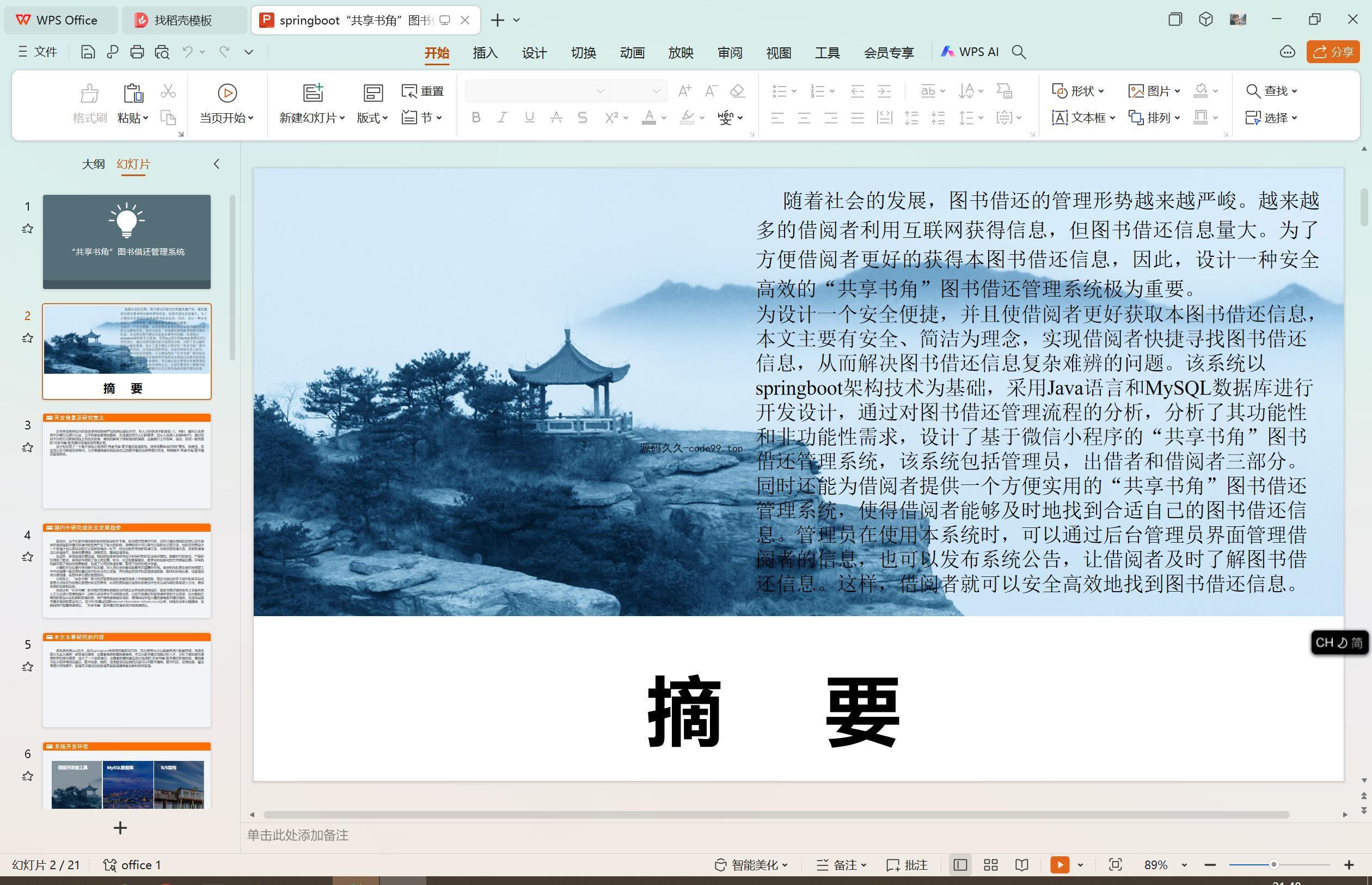Viewport: 1372px width, 885px height.
Task: Open font color swatch A
Action: coord(649,118)
